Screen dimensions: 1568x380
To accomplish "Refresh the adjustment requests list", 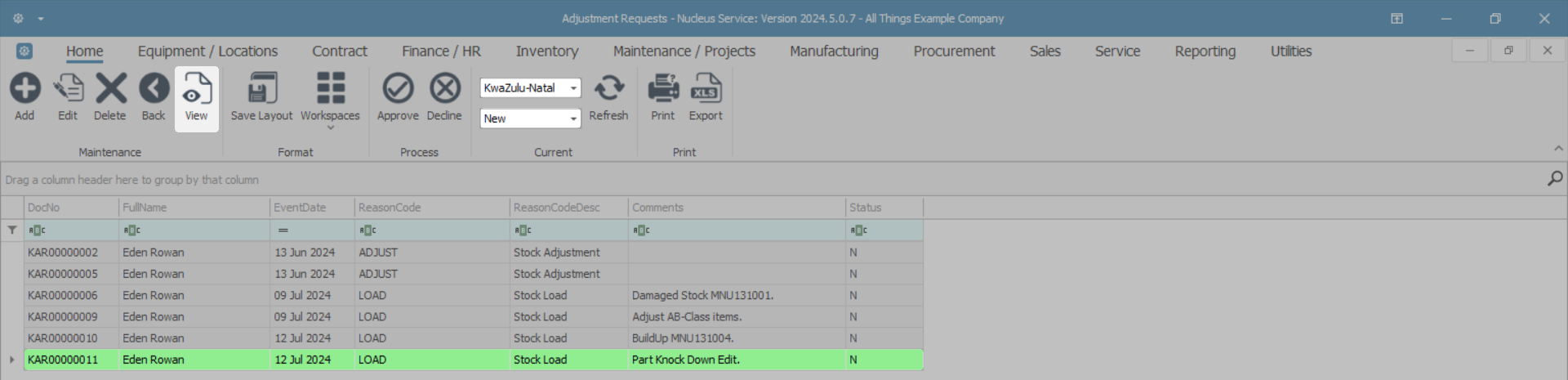I will [x=608, y=88].
